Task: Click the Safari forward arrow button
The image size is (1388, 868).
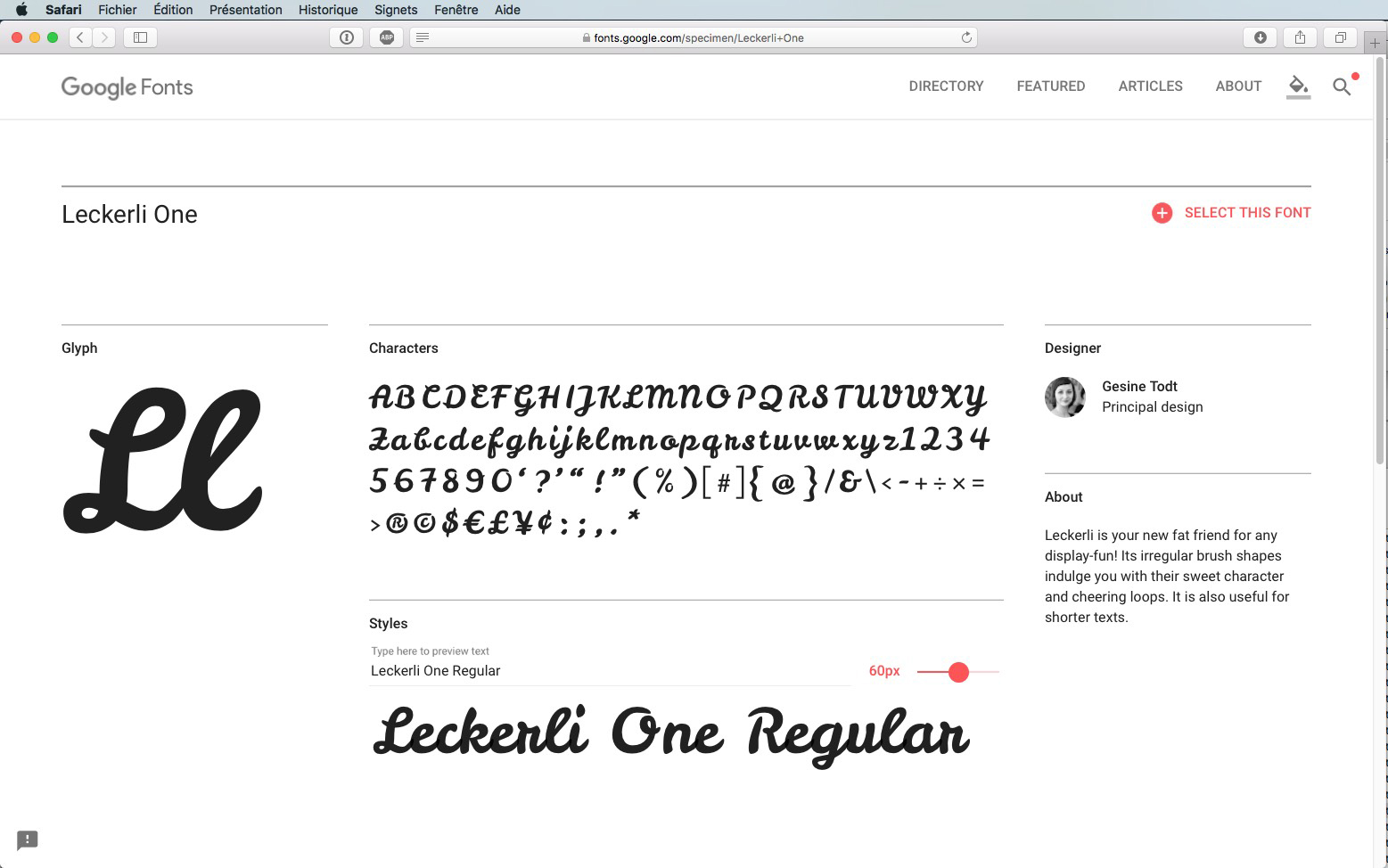Action: coord(104,37)
